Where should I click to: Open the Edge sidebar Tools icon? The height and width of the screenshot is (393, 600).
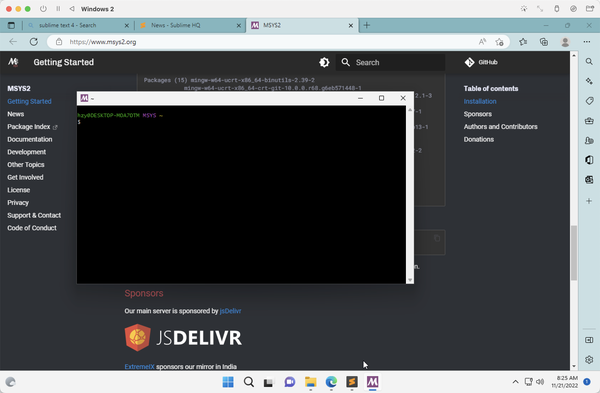(589, 121)
